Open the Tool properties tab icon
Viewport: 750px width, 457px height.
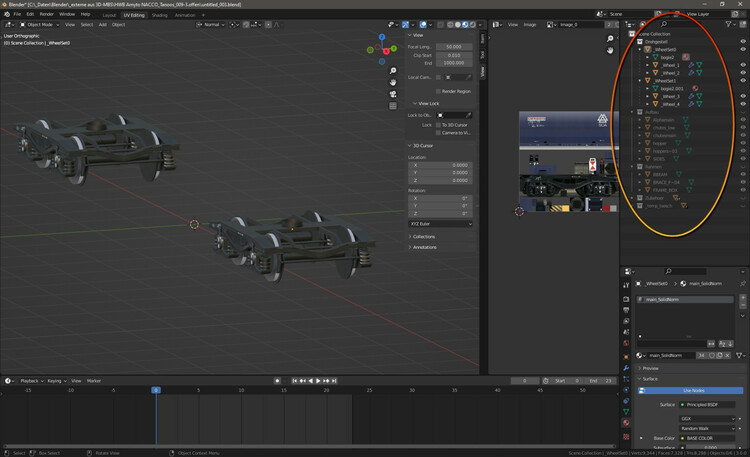[626, 285]
